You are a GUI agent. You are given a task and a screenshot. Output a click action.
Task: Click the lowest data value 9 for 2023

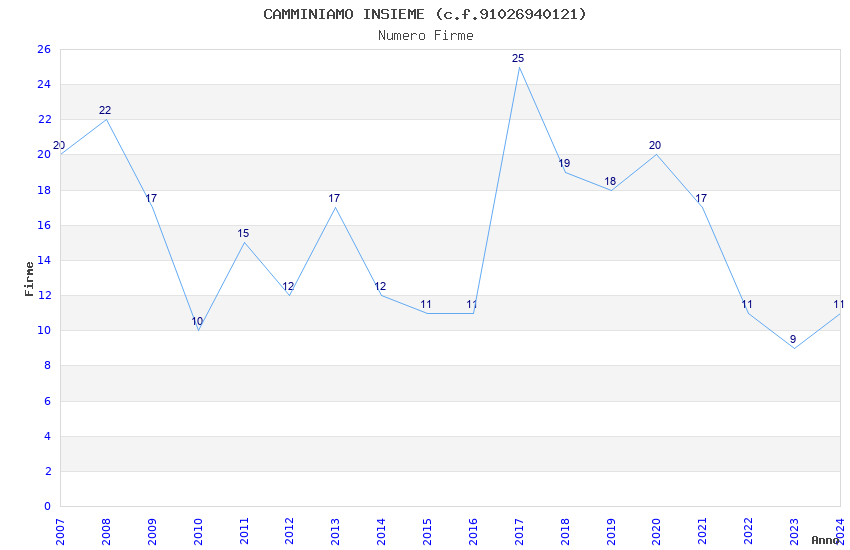click(x=793, y=339)
